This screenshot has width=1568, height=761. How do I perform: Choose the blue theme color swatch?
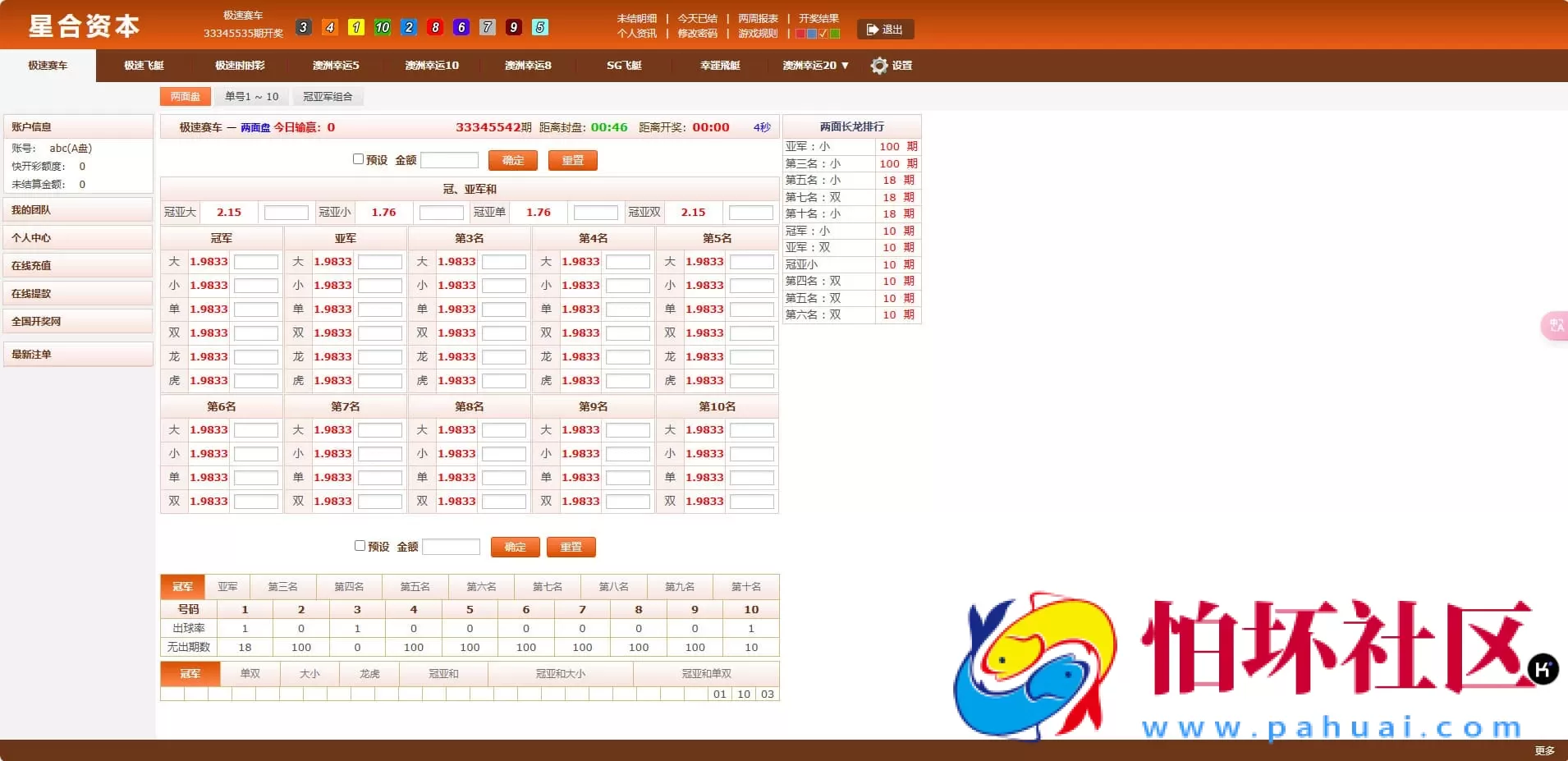tap(812, 34)
